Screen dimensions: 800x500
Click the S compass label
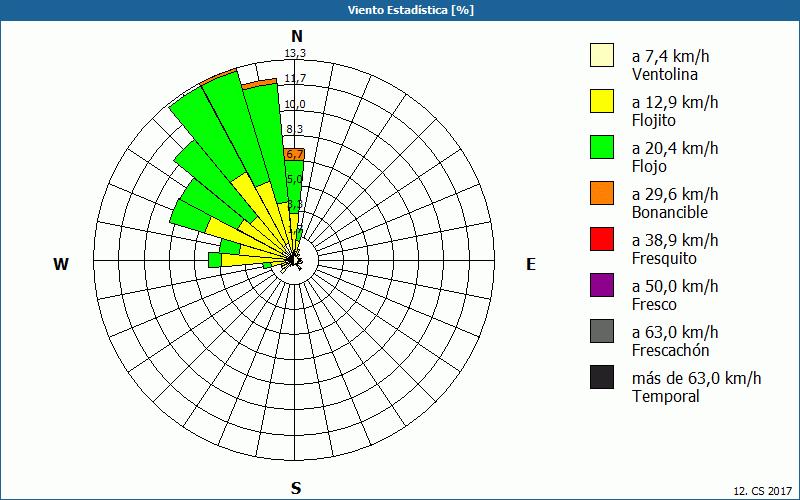(296, 488)
